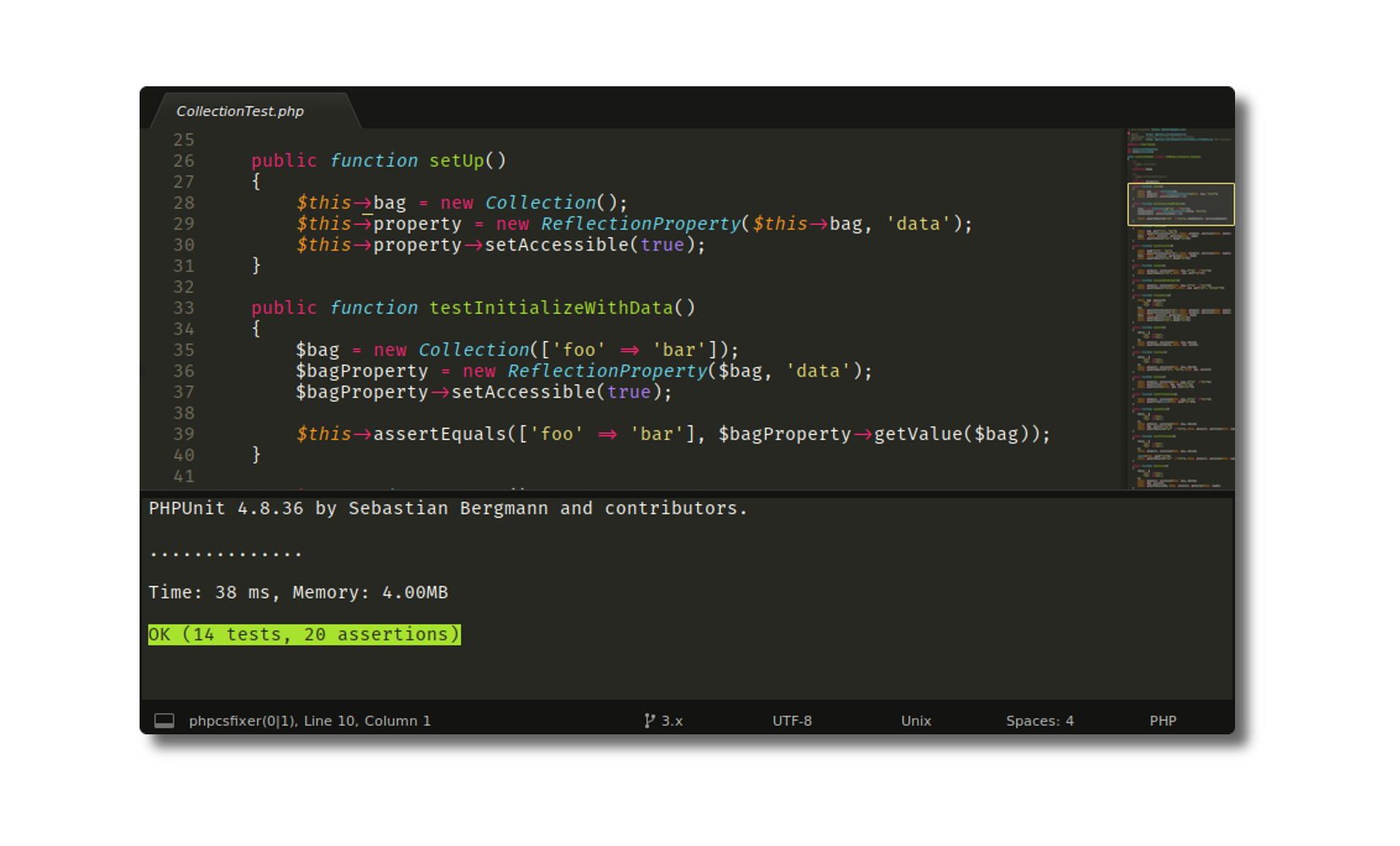The image size is (1400, 846).
Task: Click the test progress dots line
Action: pos(225,554)
